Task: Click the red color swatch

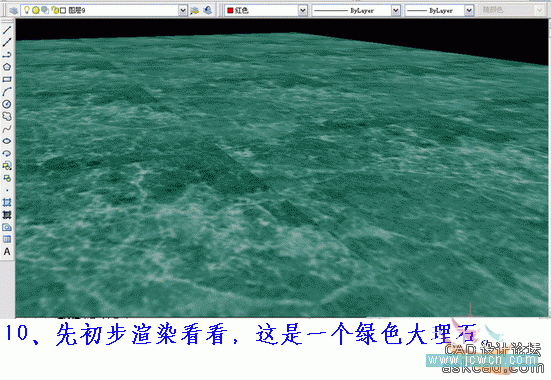Action: [x=230, y=11]
